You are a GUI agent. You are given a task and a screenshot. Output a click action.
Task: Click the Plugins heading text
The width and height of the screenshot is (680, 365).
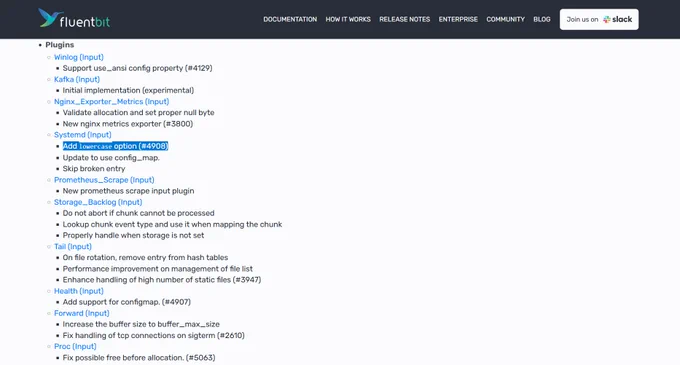click(x=60, y=45)
